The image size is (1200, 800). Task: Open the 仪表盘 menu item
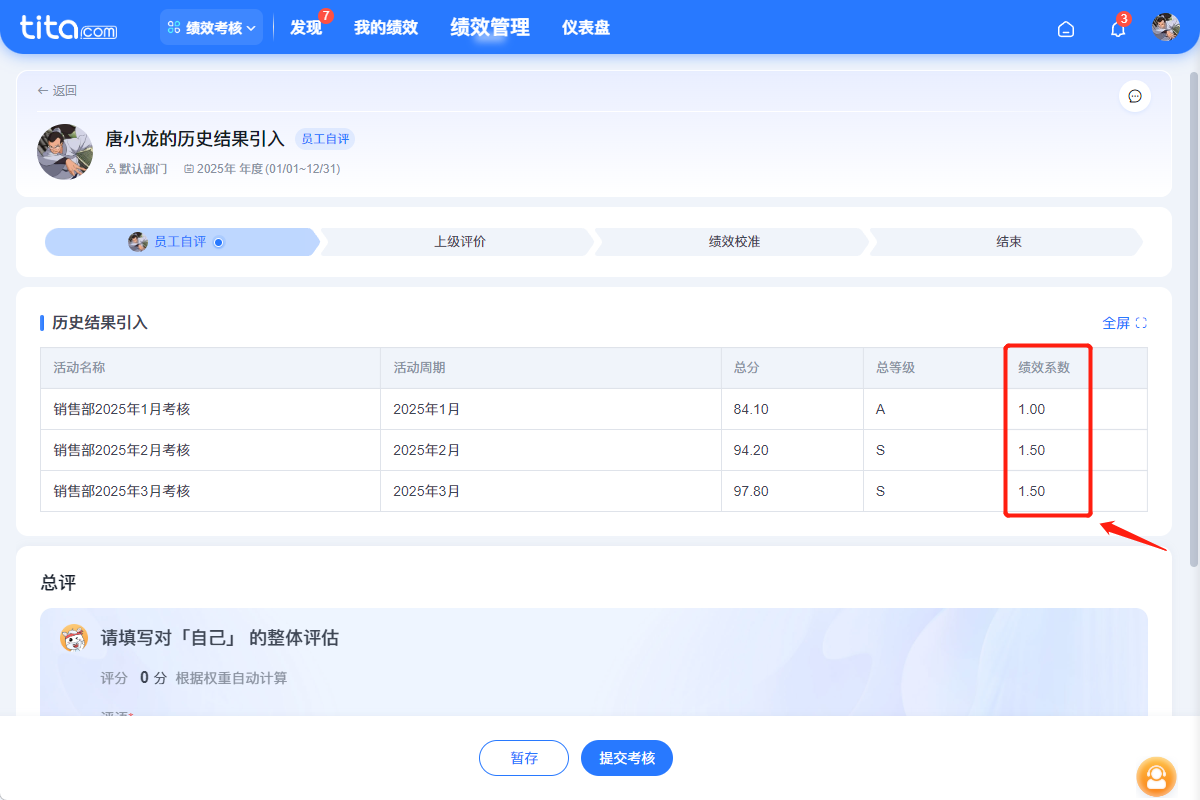point(586,27)
